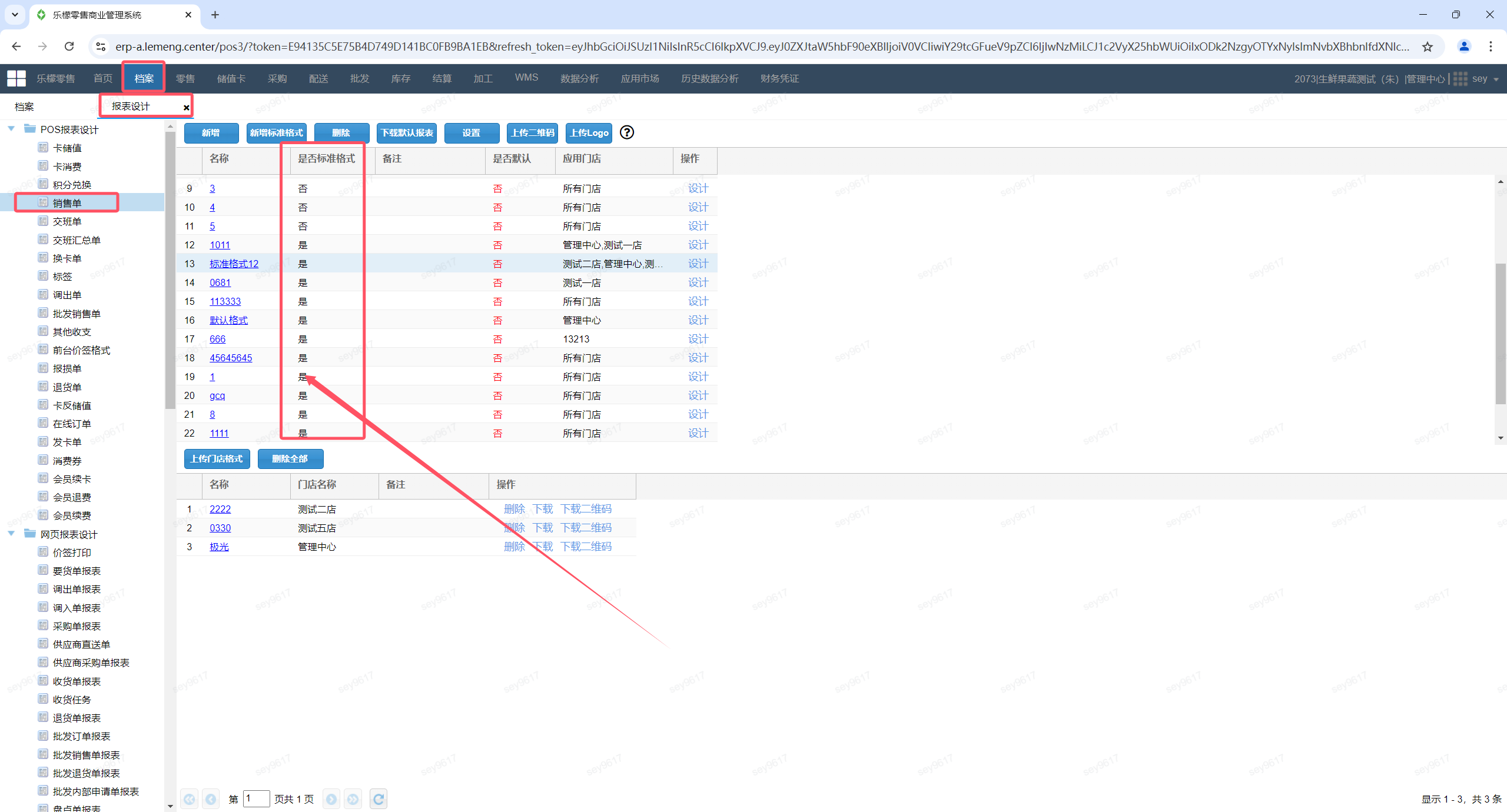Collapse the POS报表设计 tree folder
This screenshot has height=812, width=1507.
coord(11,129)
